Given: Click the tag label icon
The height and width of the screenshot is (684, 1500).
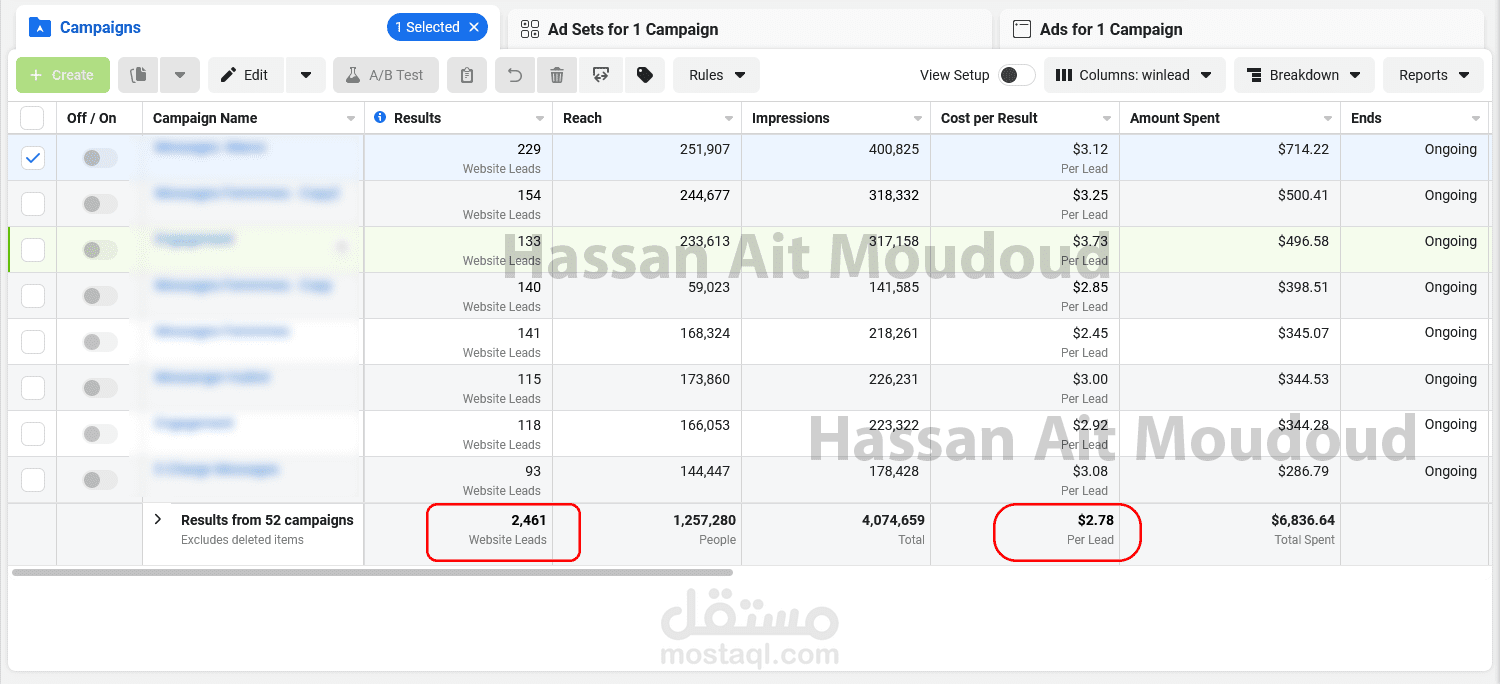Looking at the screenshot, I should (645, 75).
